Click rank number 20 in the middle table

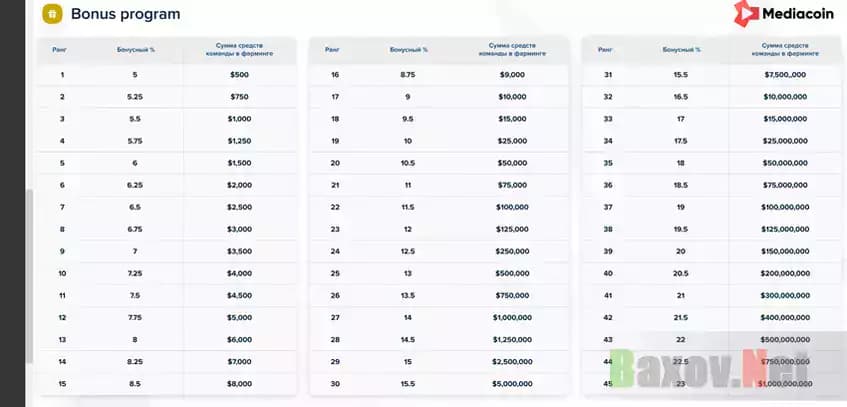click(x=335, y=163)
